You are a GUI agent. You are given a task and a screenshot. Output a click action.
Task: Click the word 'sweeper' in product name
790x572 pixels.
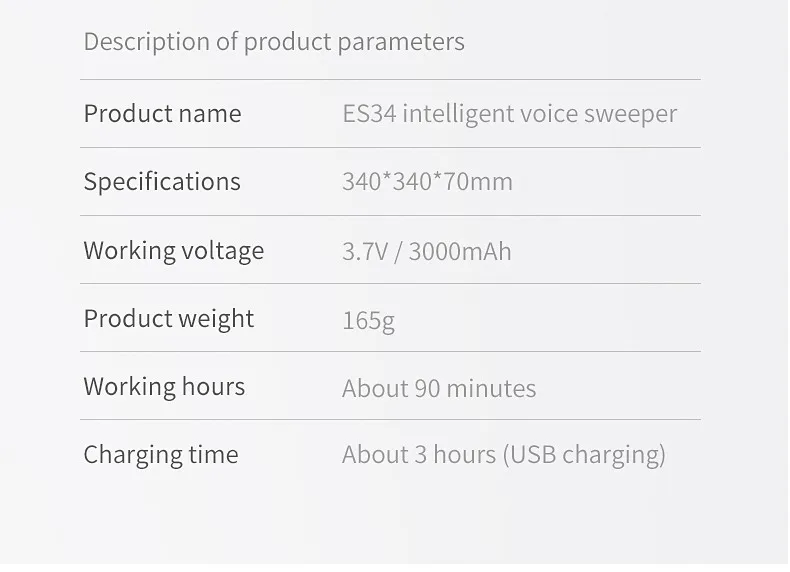click(x=631, y=114)
